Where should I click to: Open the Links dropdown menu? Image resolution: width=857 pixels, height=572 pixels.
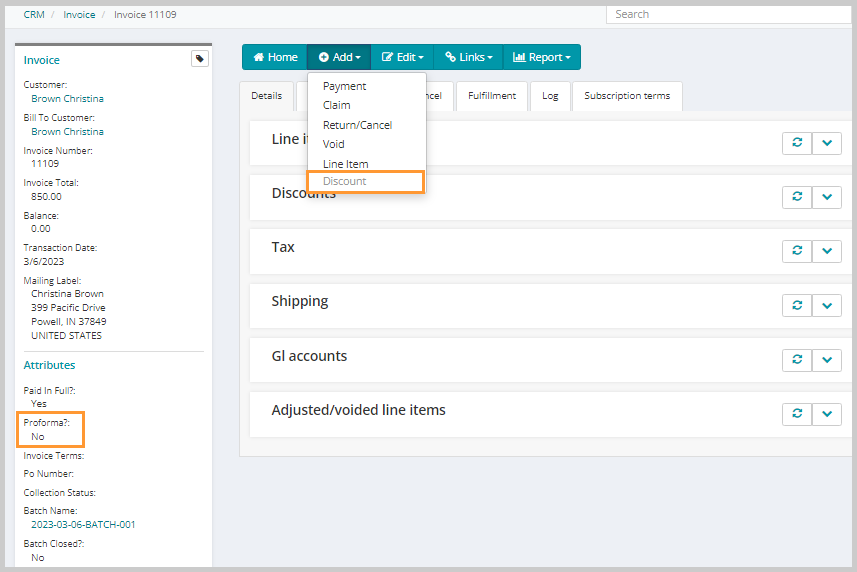pyautogui.click(x=468, y=57)
